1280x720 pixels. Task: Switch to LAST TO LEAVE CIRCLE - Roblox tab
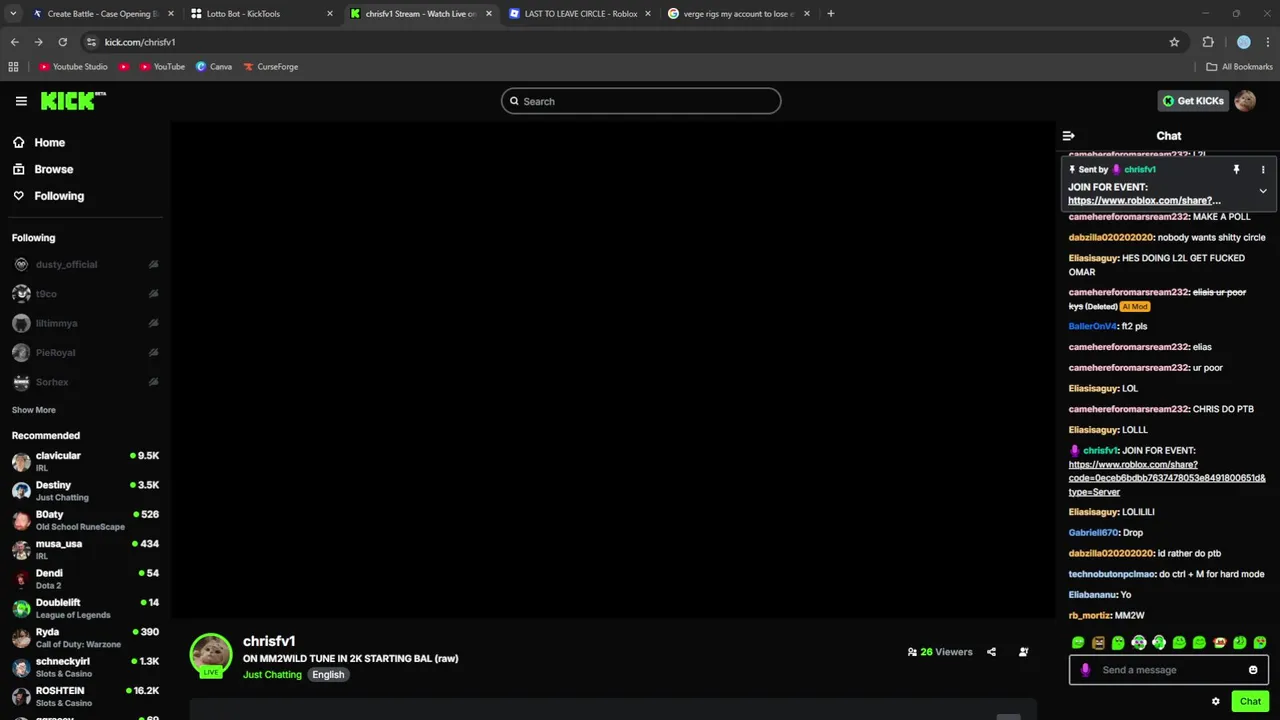click(580, 14)
